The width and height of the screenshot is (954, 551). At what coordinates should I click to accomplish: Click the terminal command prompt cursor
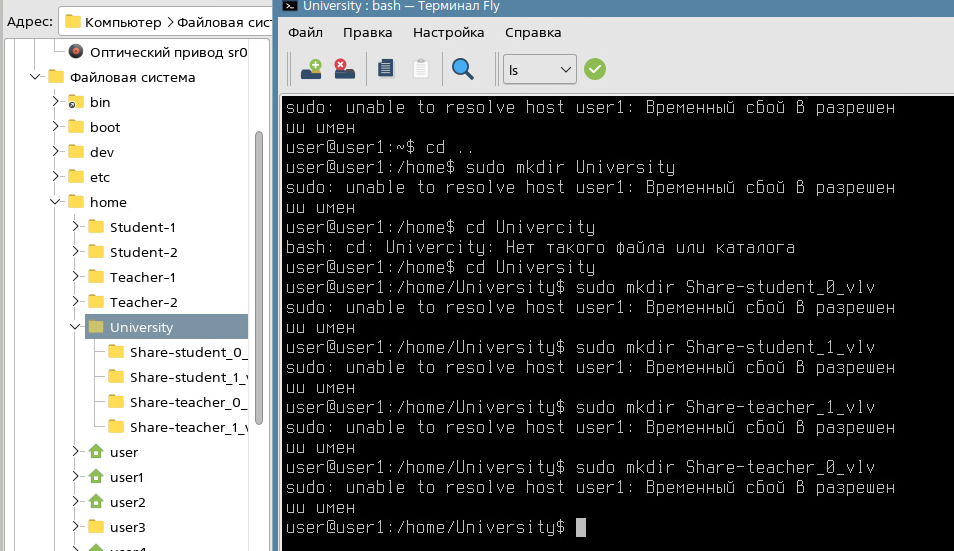pyautogui.click(x=580, y=527)
